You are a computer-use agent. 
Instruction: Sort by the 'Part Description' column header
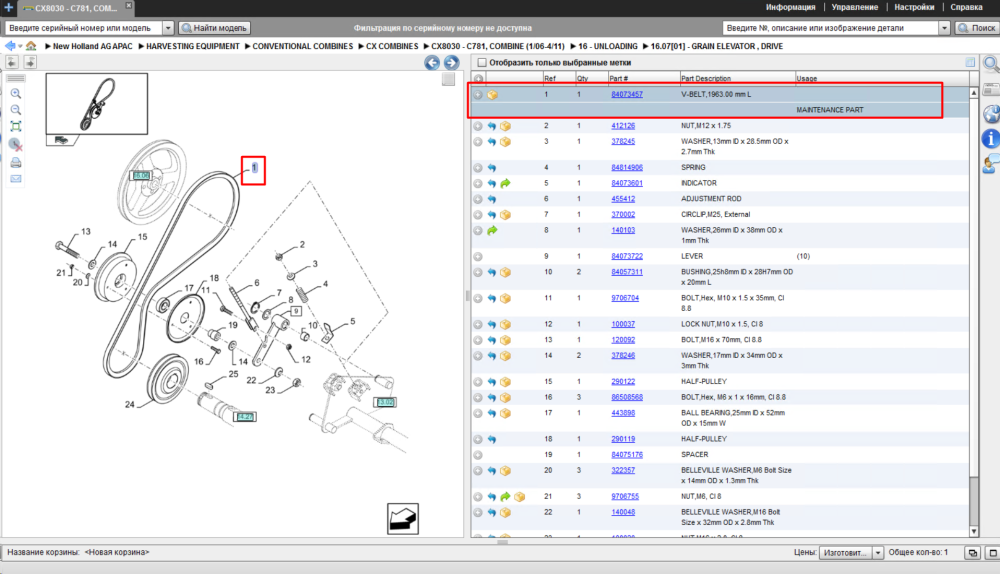tap(705, 78)
